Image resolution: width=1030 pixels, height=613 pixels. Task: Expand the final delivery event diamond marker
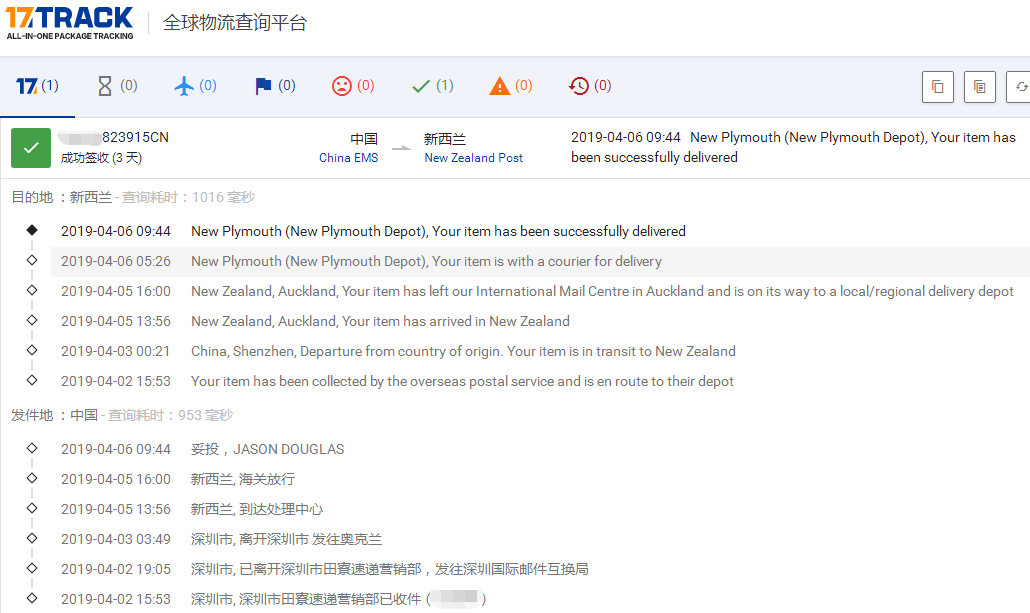point(32,230)
